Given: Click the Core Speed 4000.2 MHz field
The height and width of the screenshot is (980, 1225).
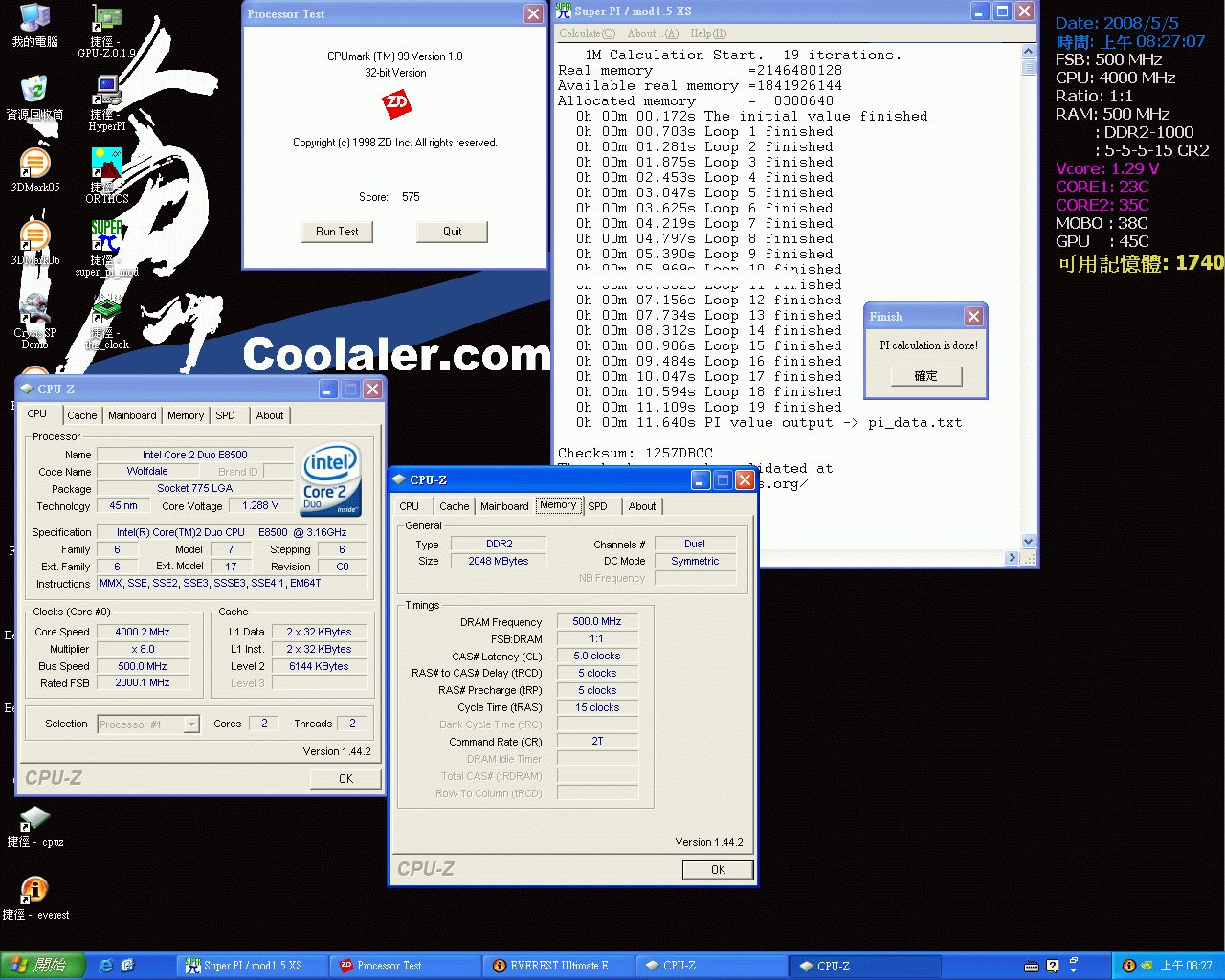Looking at the screenshot, I should click(143, 632).
